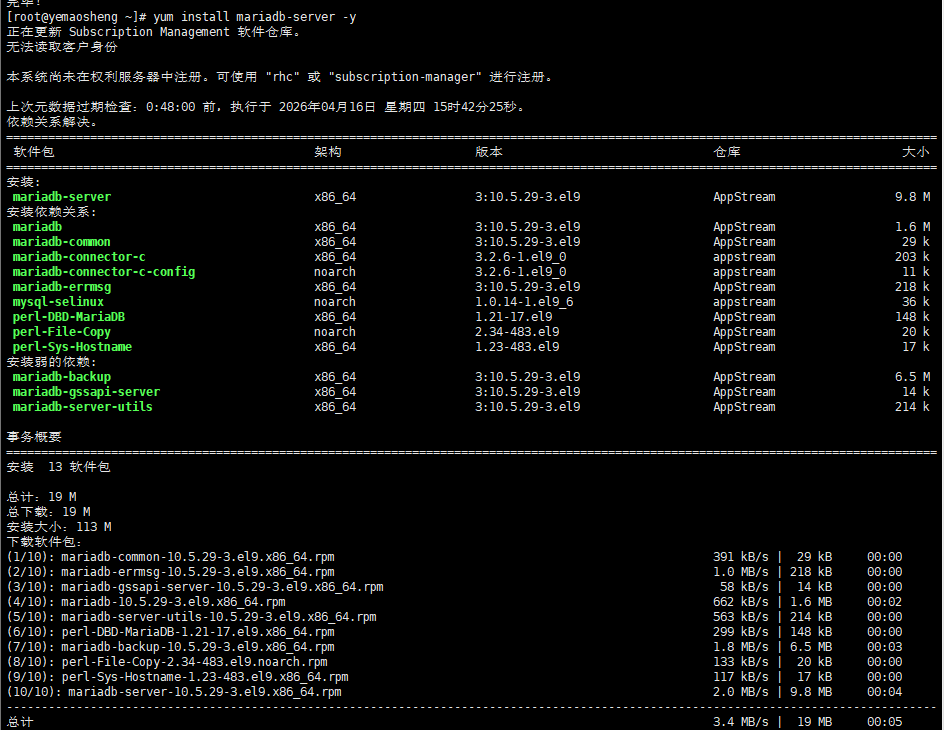
Task: Select the green 'perl-Sys-Hostname' package name
Action: click(72, 347)
